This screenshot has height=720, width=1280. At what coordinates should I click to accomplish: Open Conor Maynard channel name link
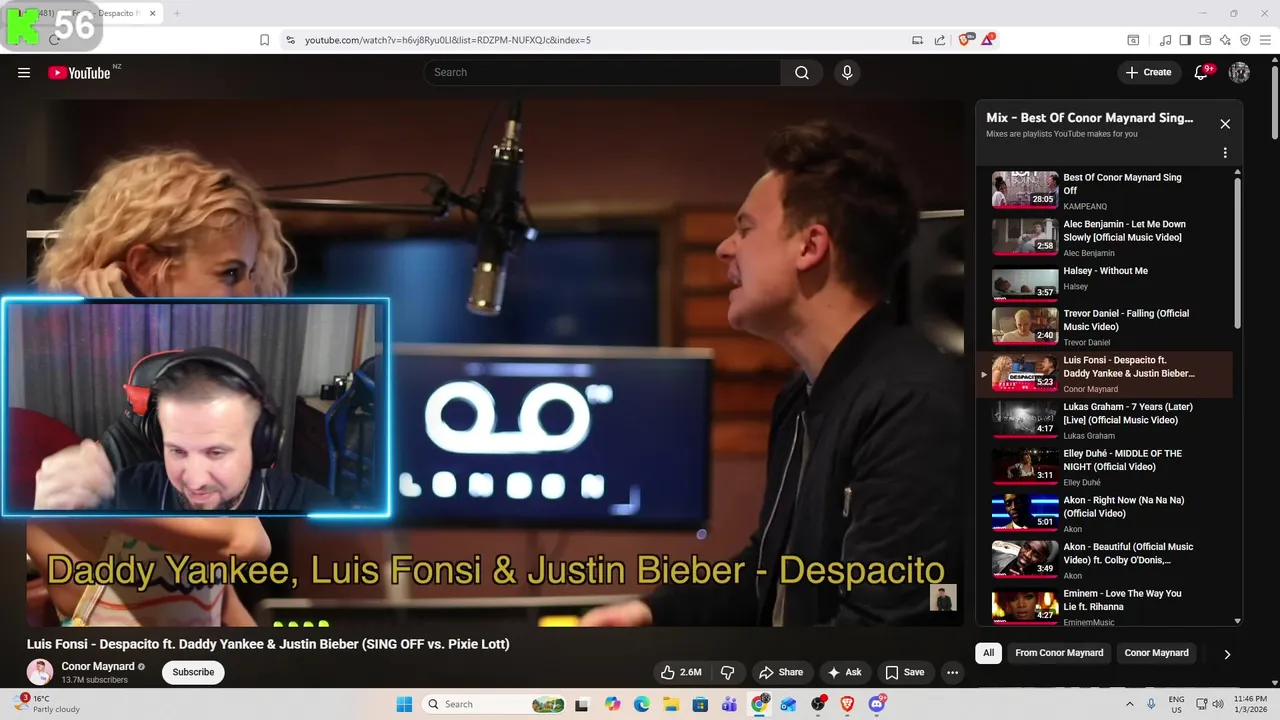tap(98, 666)
